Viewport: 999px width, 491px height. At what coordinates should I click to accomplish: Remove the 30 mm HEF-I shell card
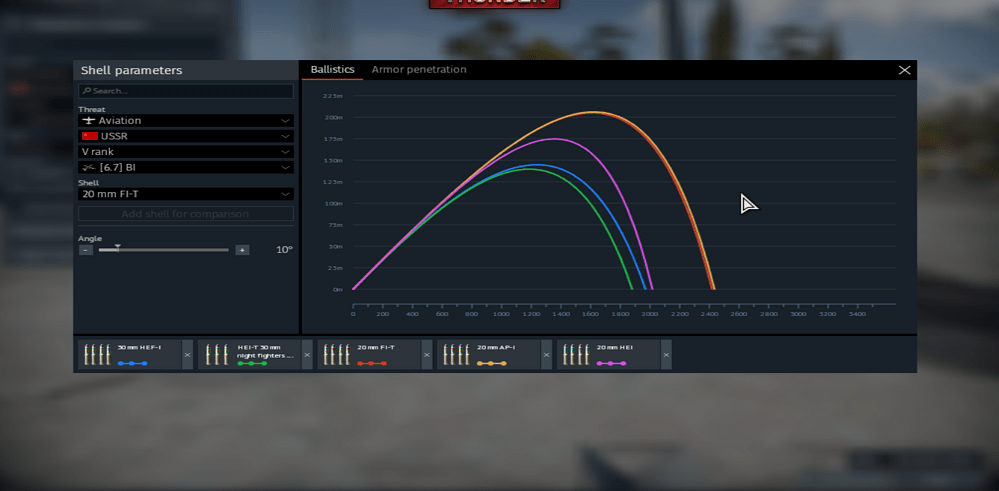(x=187, y=355)
